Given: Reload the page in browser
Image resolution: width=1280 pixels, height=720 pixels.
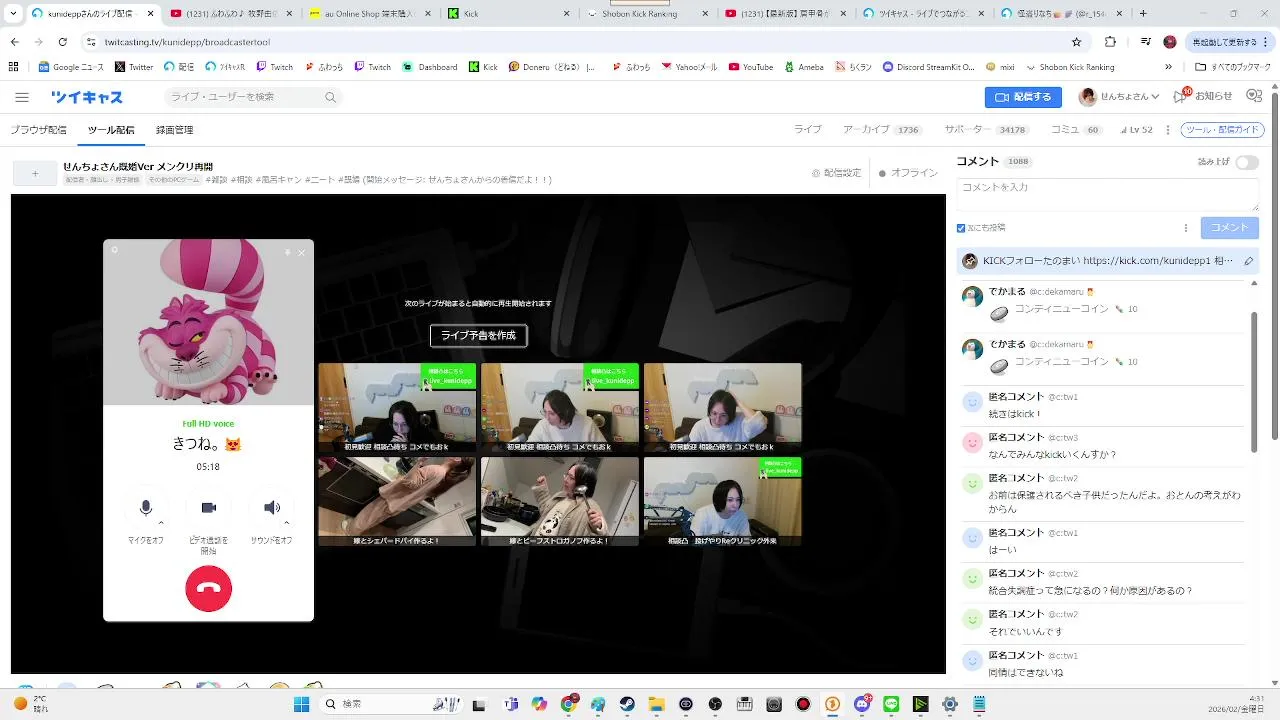Looking at the screenshot, I should (x=62, y=42).
